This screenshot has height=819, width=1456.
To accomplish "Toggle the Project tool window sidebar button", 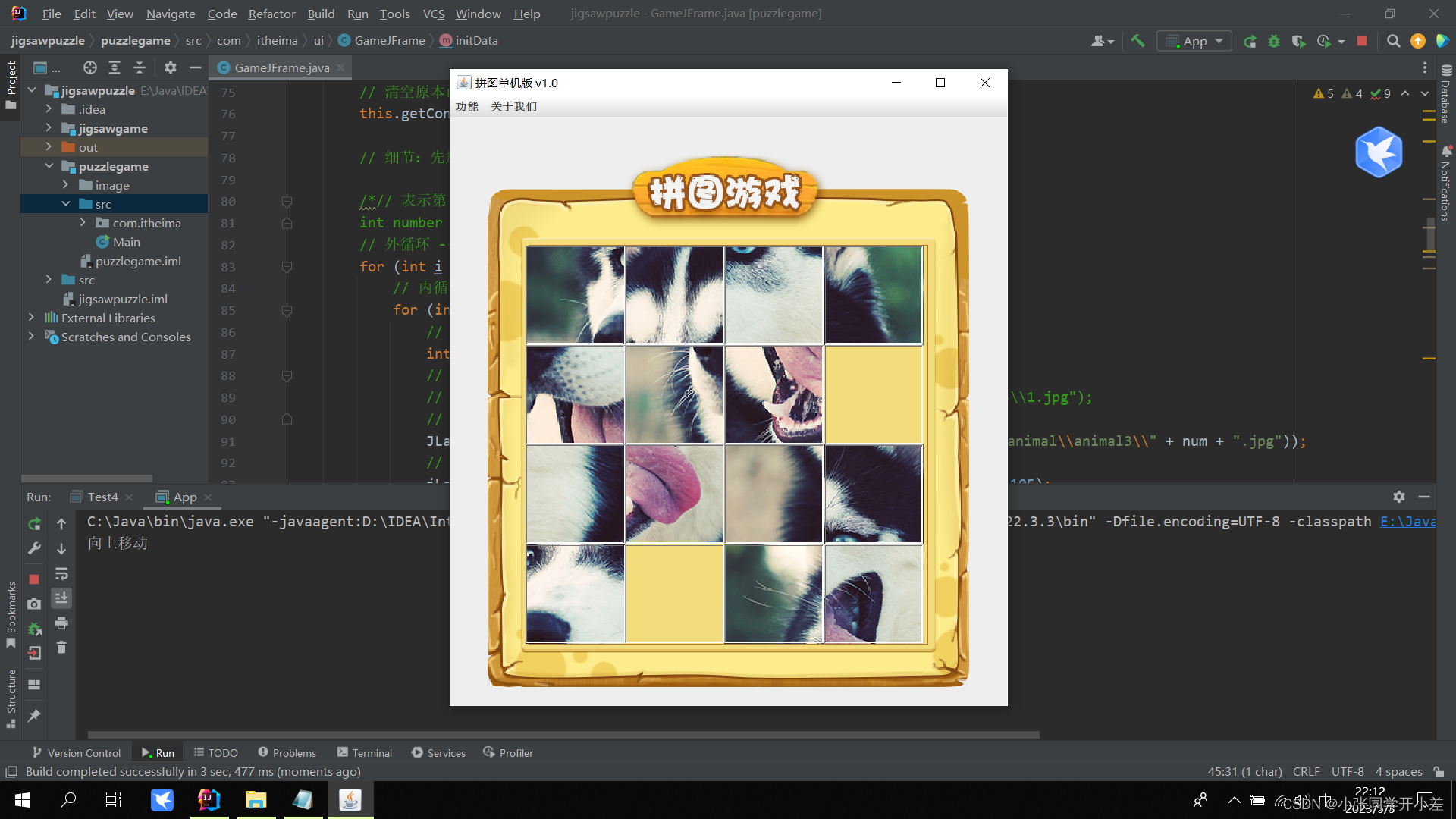I will (x=11, y=83).
